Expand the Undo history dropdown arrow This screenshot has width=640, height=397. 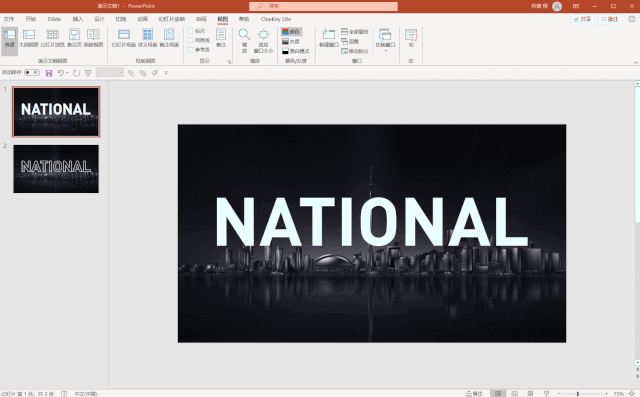tap(67, 73)
